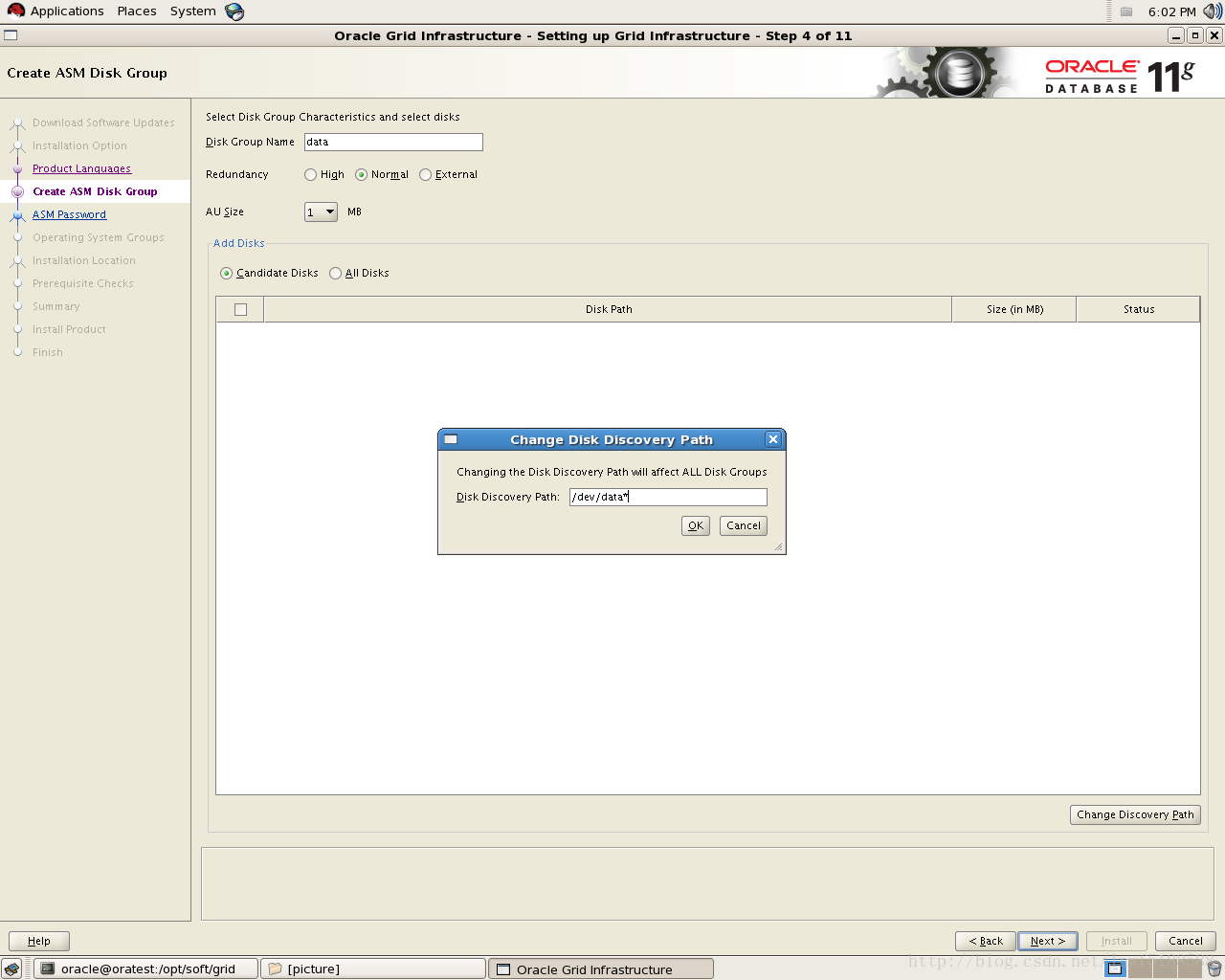Choose All Disks radio option
Image resolution: width=1225 pixels, height=980 pixels.
coord(335,273)
